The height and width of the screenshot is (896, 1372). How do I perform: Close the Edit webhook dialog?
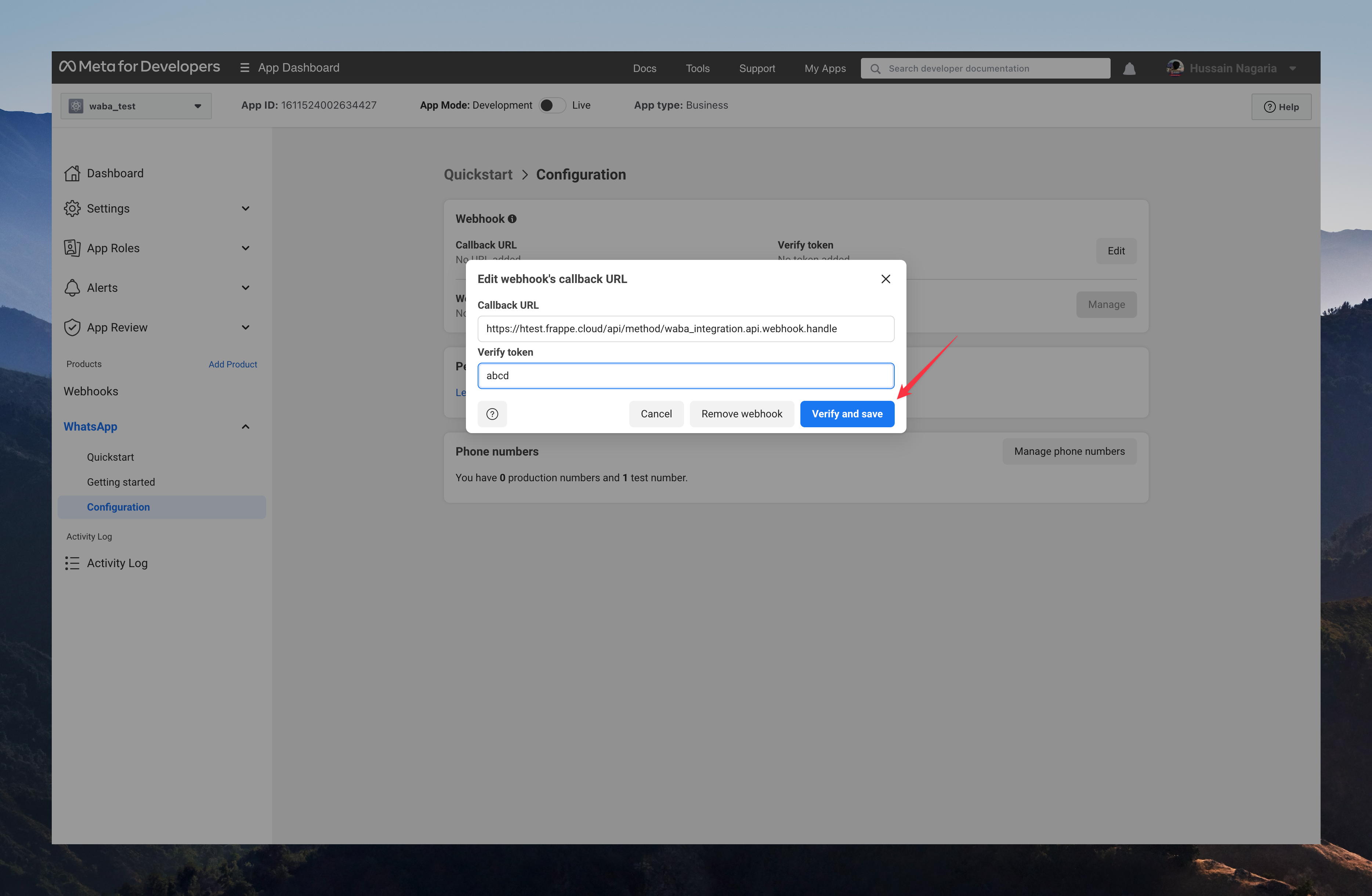click(886, 279)
